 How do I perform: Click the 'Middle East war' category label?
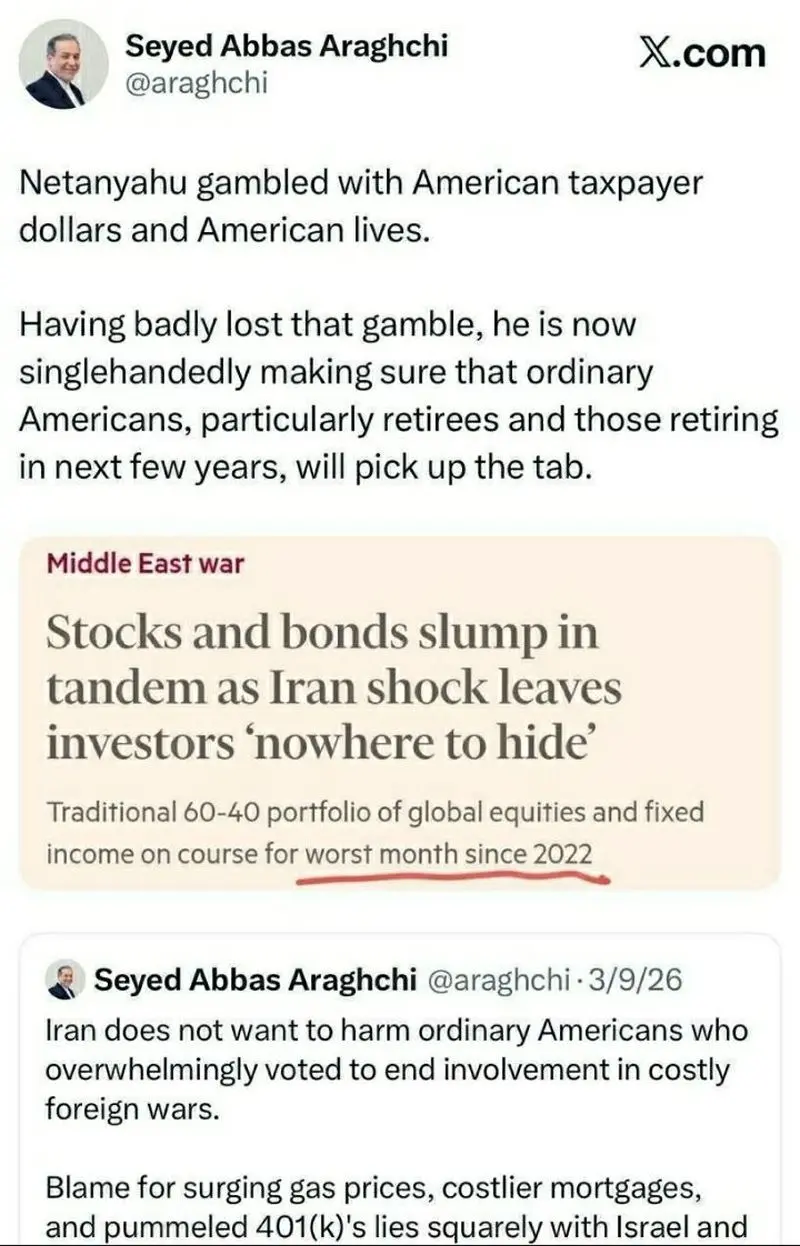(x=145, y=563)
